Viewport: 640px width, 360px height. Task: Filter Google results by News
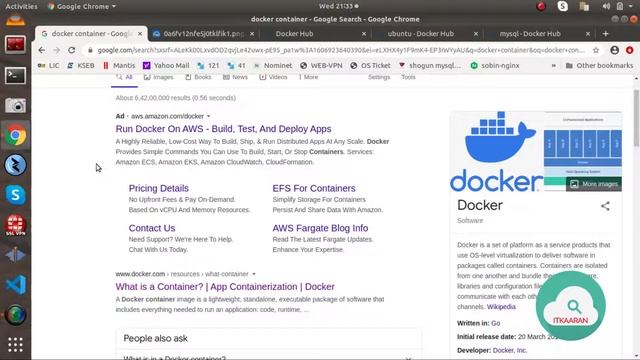click(235, 77)
